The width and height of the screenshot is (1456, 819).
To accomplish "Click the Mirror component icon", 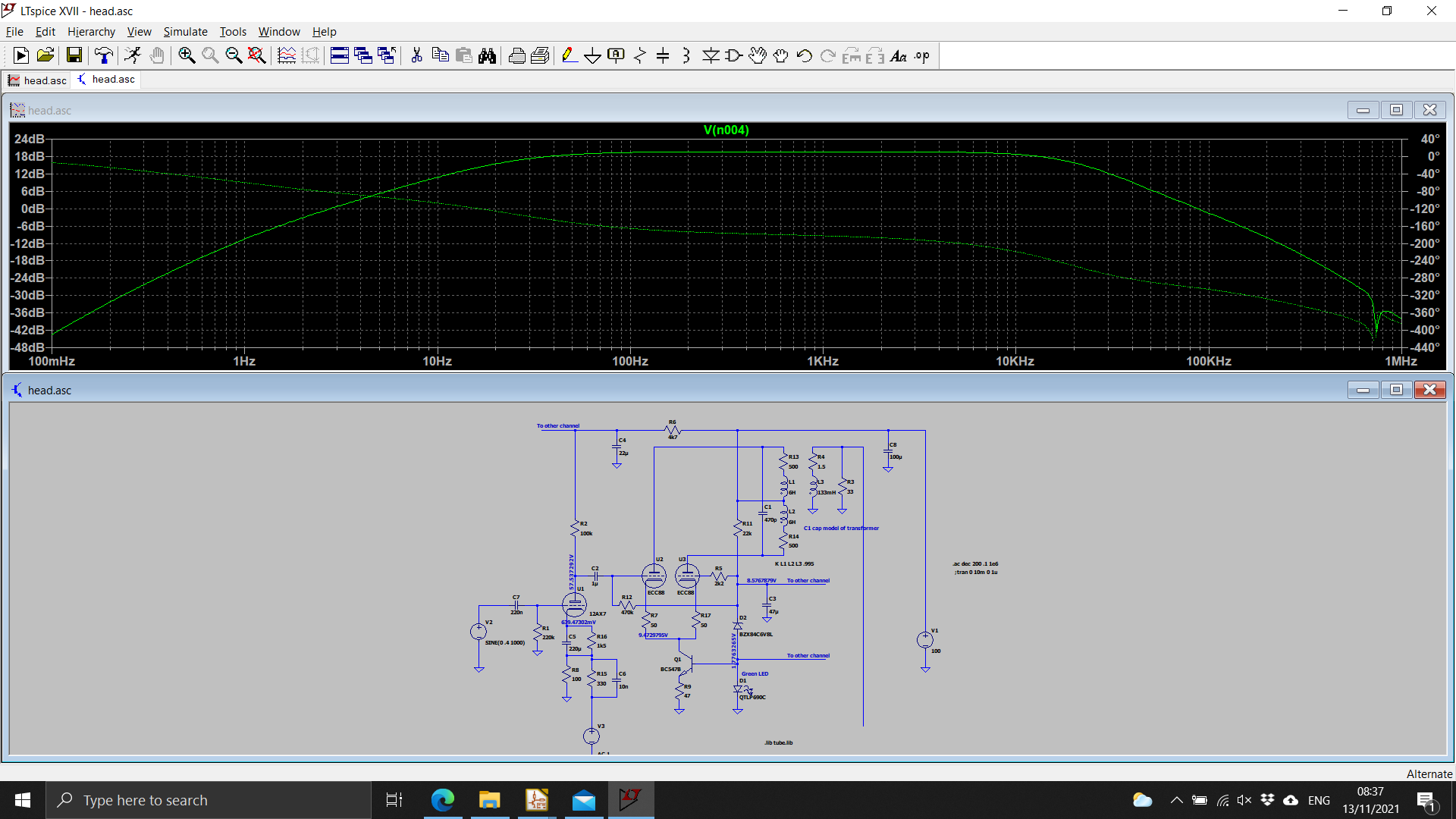I will [x=874, y=55].
